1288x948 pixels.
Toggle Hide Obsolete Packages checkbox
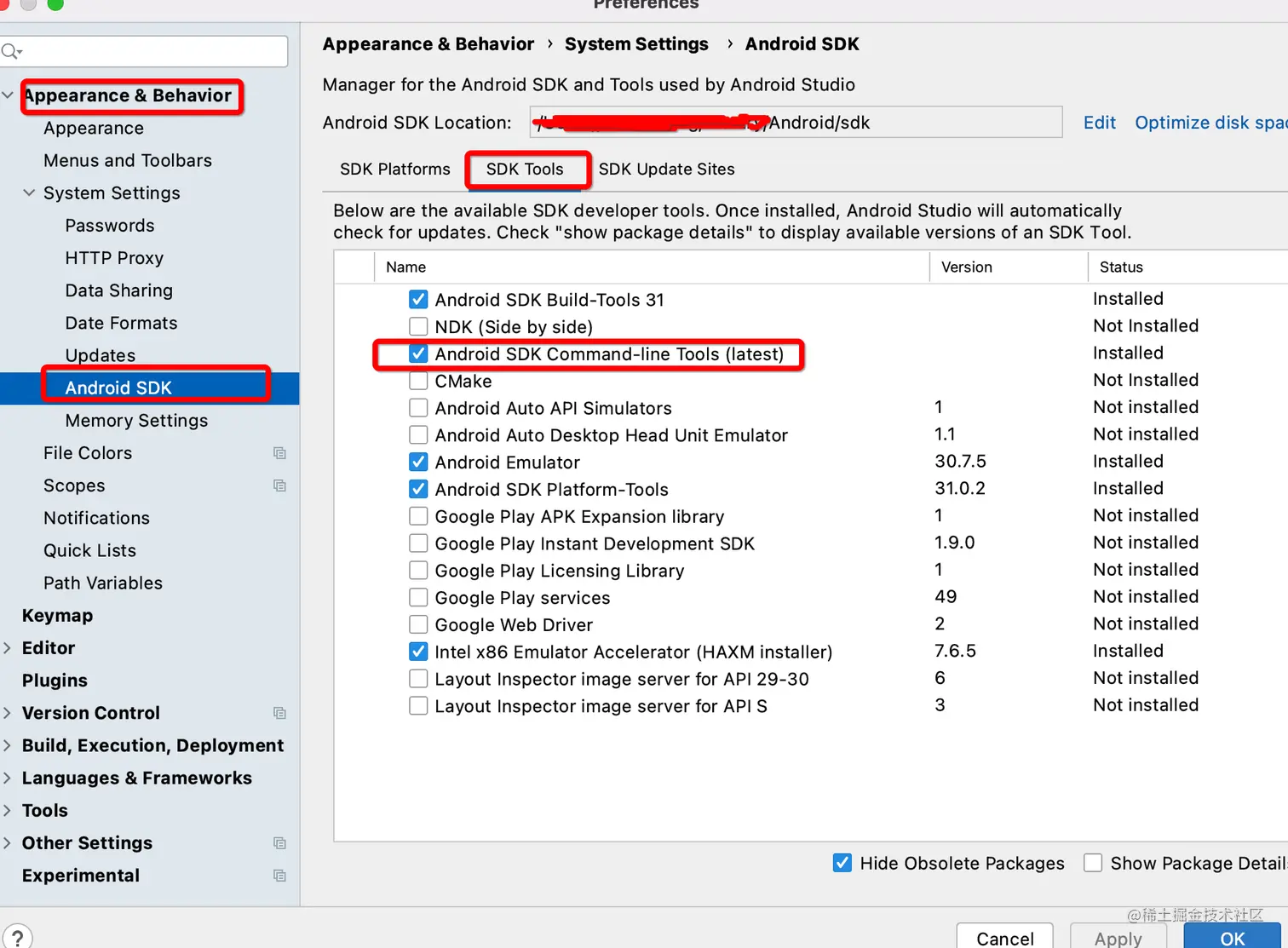842,863
